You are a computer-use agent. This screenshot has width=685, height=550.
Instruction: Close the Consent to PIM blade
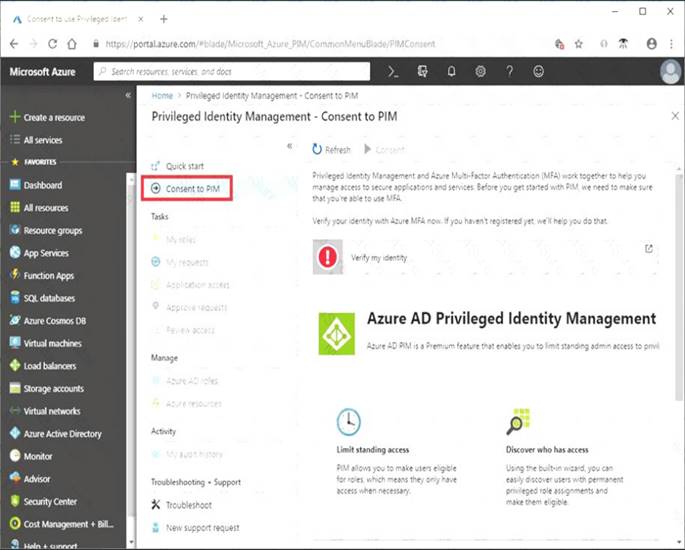[x=675, y=117]
